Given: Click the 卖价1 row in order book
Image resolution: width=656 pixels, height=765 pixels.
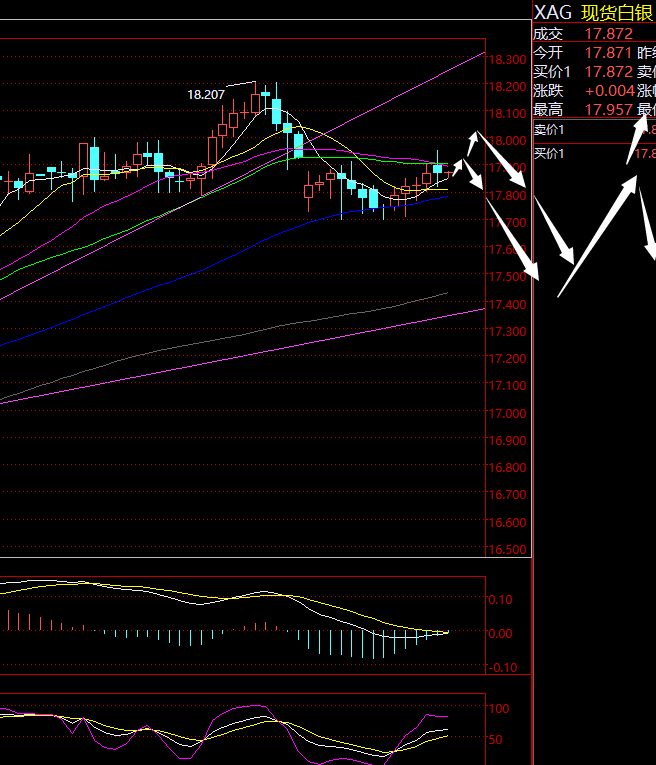Looking at the screenshot, I should click(x=595, y=130).
